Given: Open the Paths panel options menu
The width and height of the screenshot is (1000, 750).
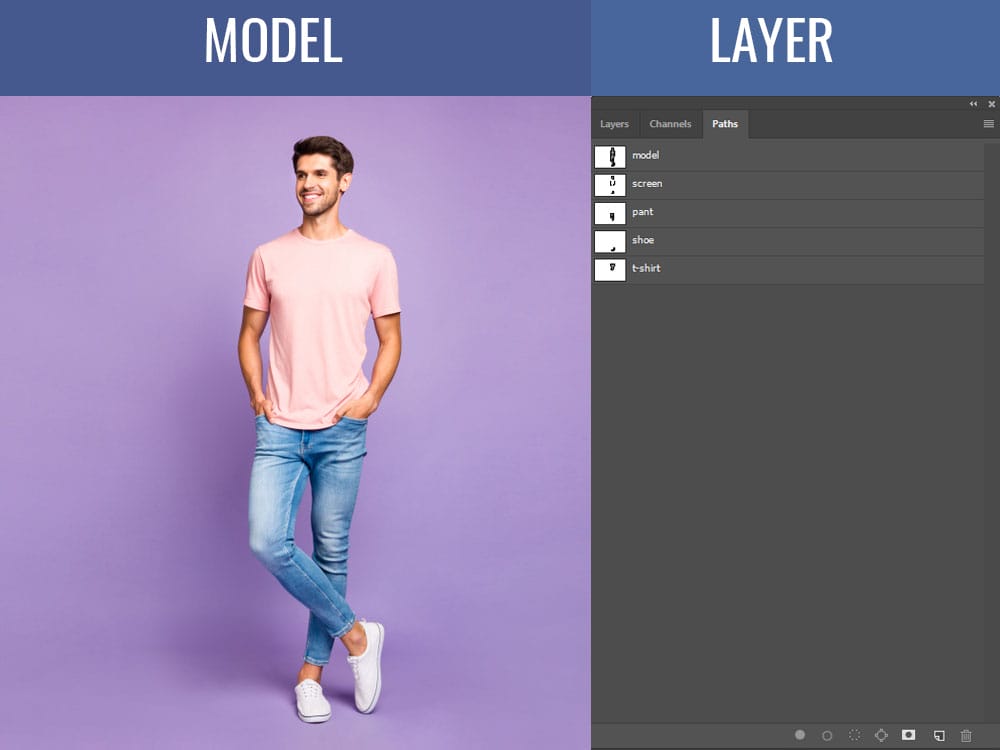Looking at the screenshot, I should (x=989, y=124).
